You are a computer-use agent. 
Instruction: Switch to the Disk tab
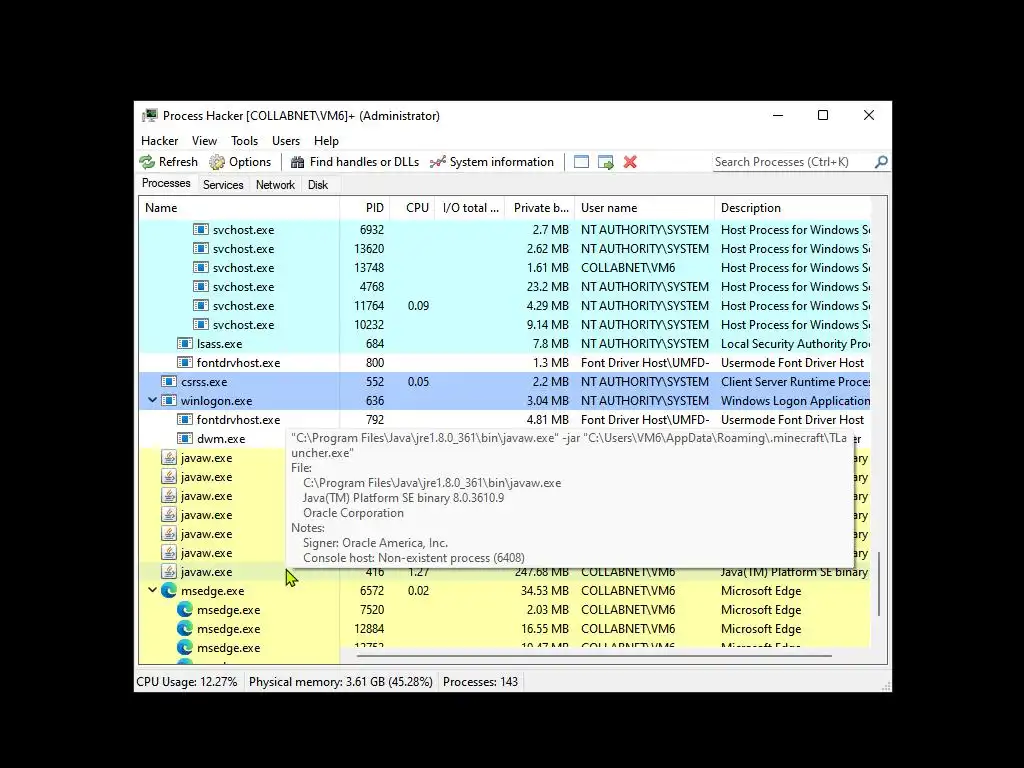coord(318,185)
